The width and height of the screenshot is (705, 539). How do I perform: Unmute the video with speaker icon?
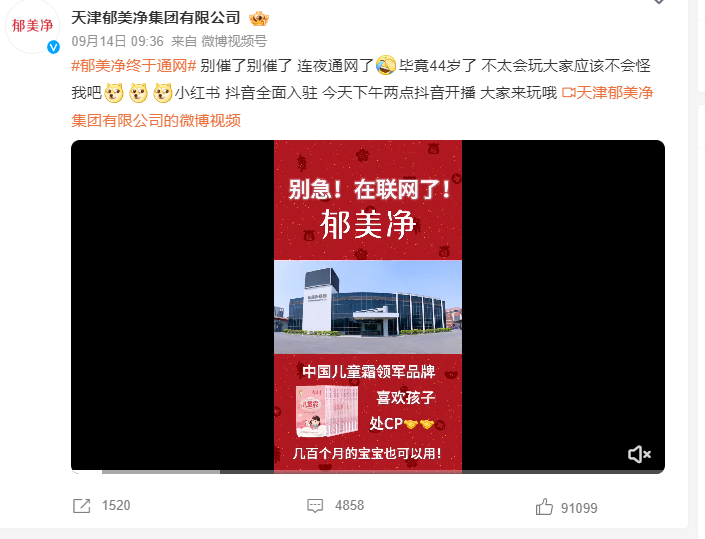pyautogui.click(x=639, y=454)
